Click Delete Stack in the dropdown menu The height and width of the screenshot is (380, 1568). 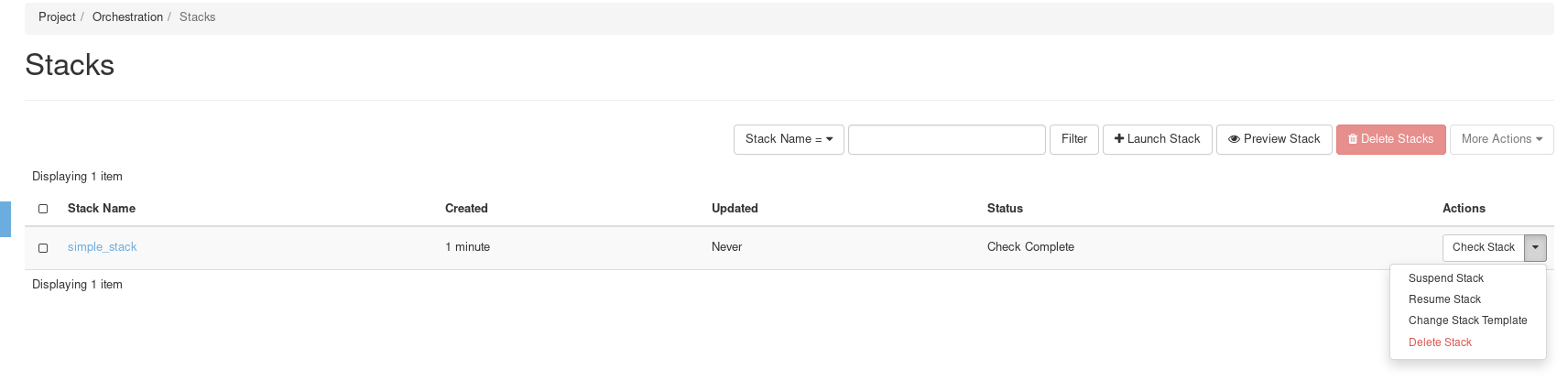(1440, 342)
